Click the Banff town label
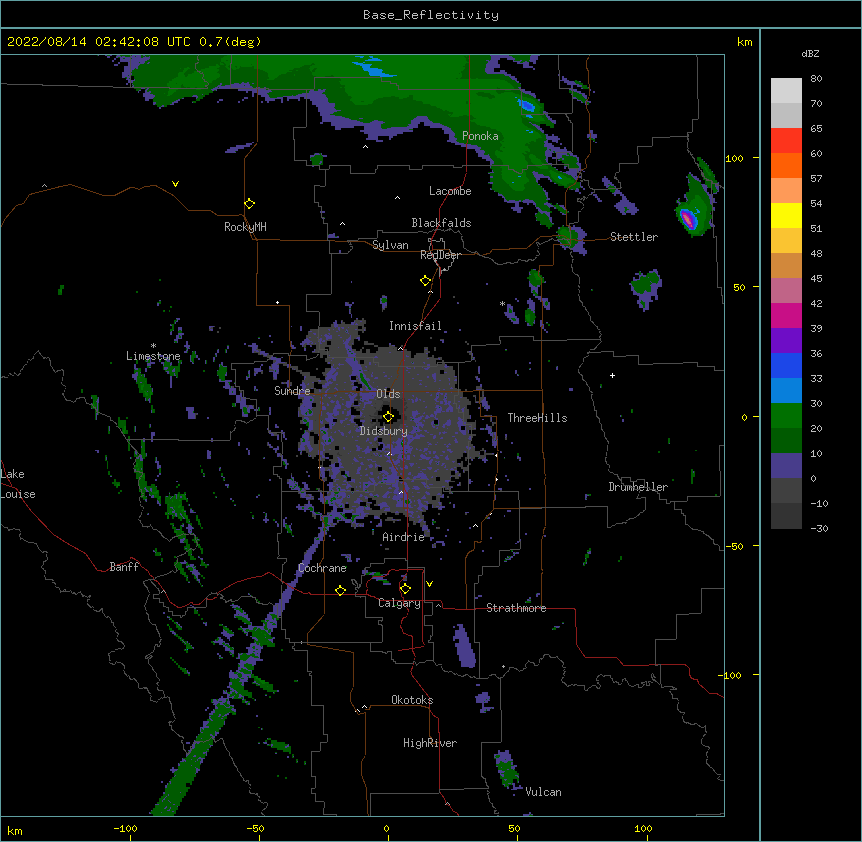Screen dimensions: 862x842 tap(124, 567)
